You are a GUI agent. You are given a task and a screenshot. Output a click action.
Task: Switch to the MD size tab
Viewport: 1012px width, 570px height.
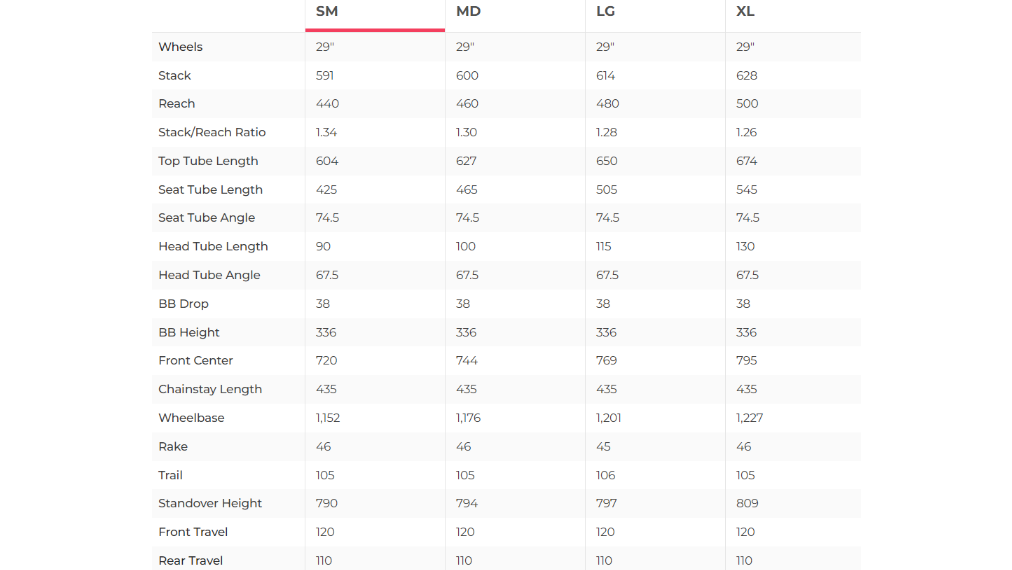[x=468, y=12]
